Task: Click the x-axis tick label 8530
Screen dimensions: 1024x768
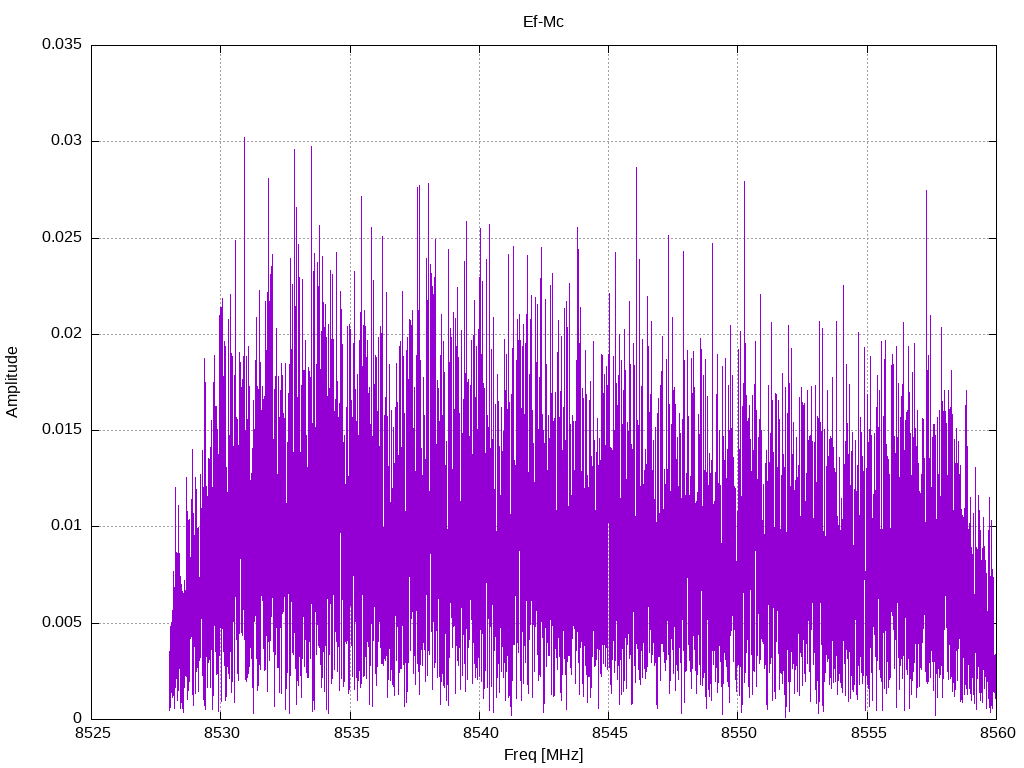Action: [221, 733]
